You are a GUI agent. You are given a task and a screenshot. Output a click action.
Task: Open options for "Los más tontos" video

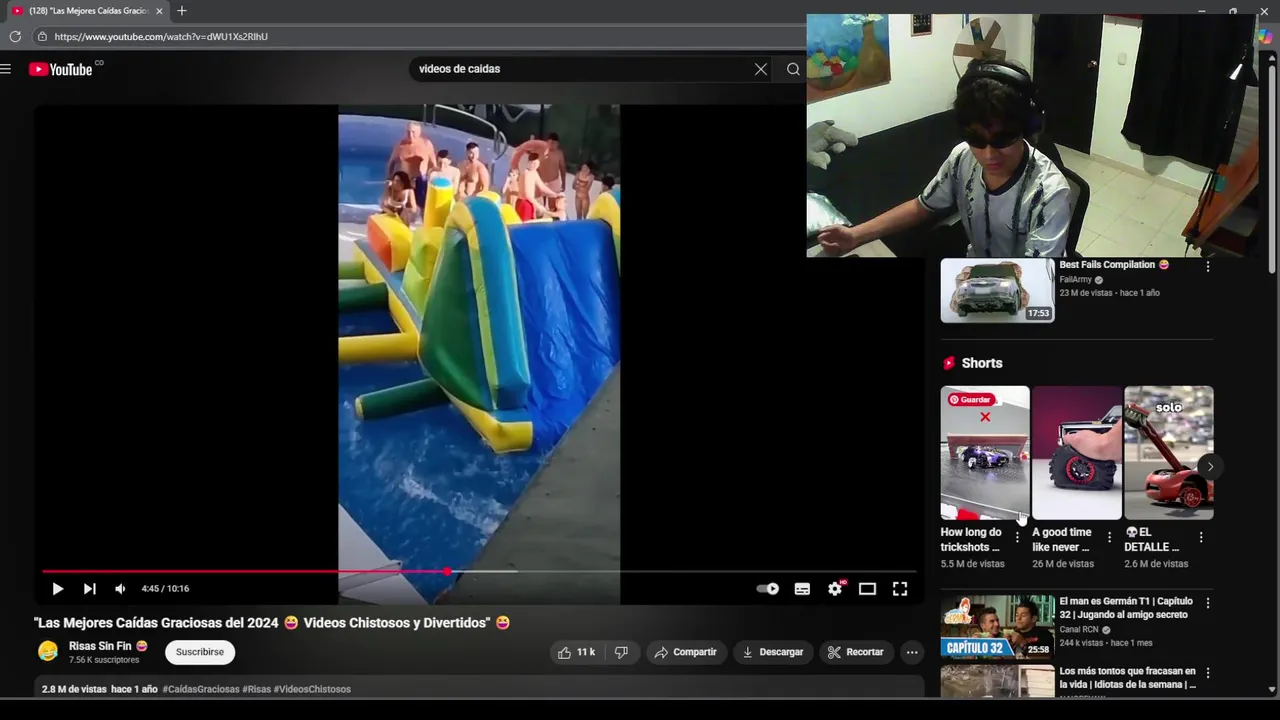(x=1208, y=673)
